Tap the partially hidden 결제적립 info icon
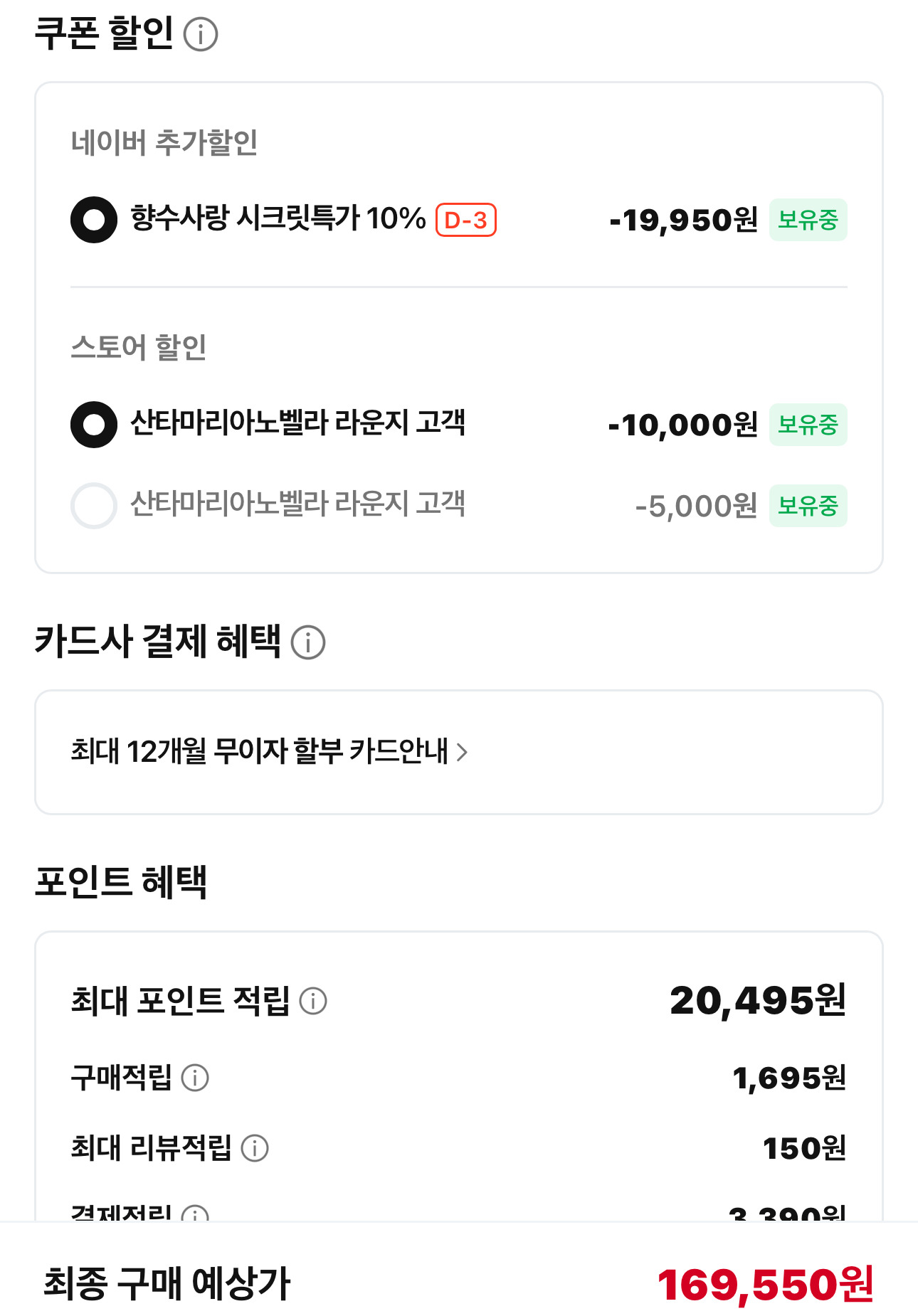The width and height of the screenshot is (918, 1316). pos(195,1214)
